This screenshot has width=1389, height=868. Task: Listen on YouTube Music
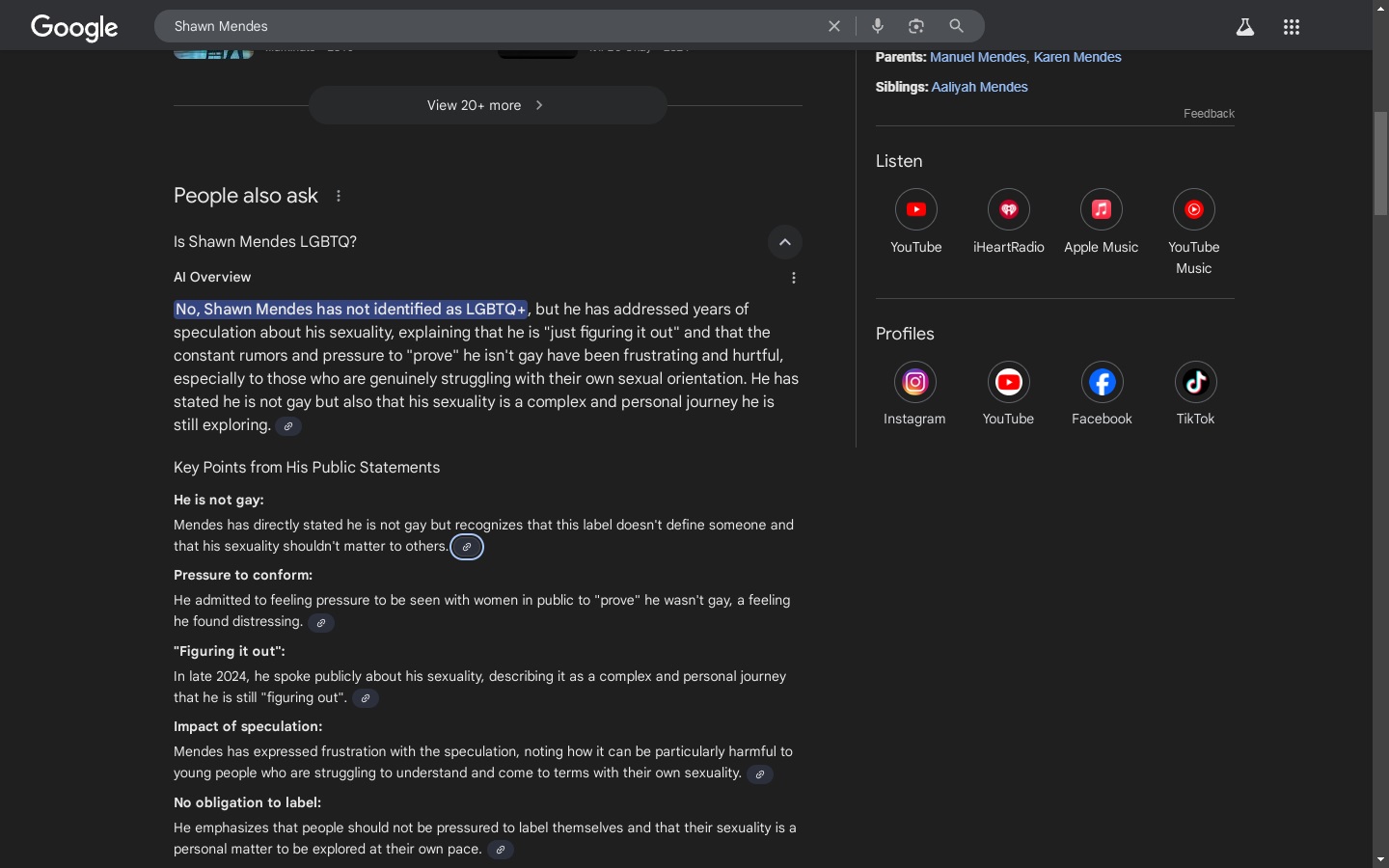[x=1194, y=209]
